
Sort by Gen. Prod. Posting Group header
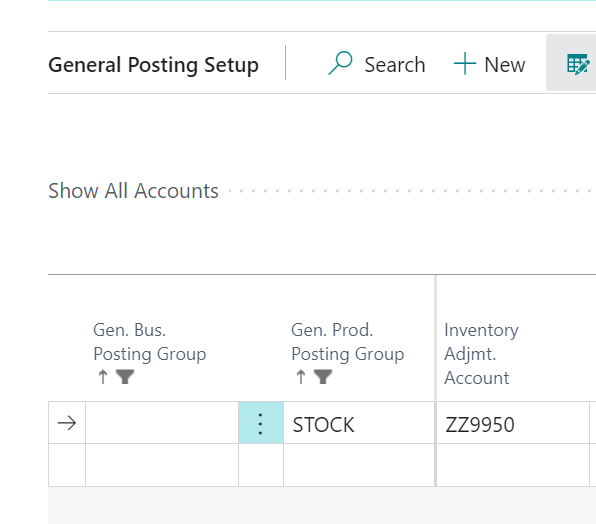[347, 342]
